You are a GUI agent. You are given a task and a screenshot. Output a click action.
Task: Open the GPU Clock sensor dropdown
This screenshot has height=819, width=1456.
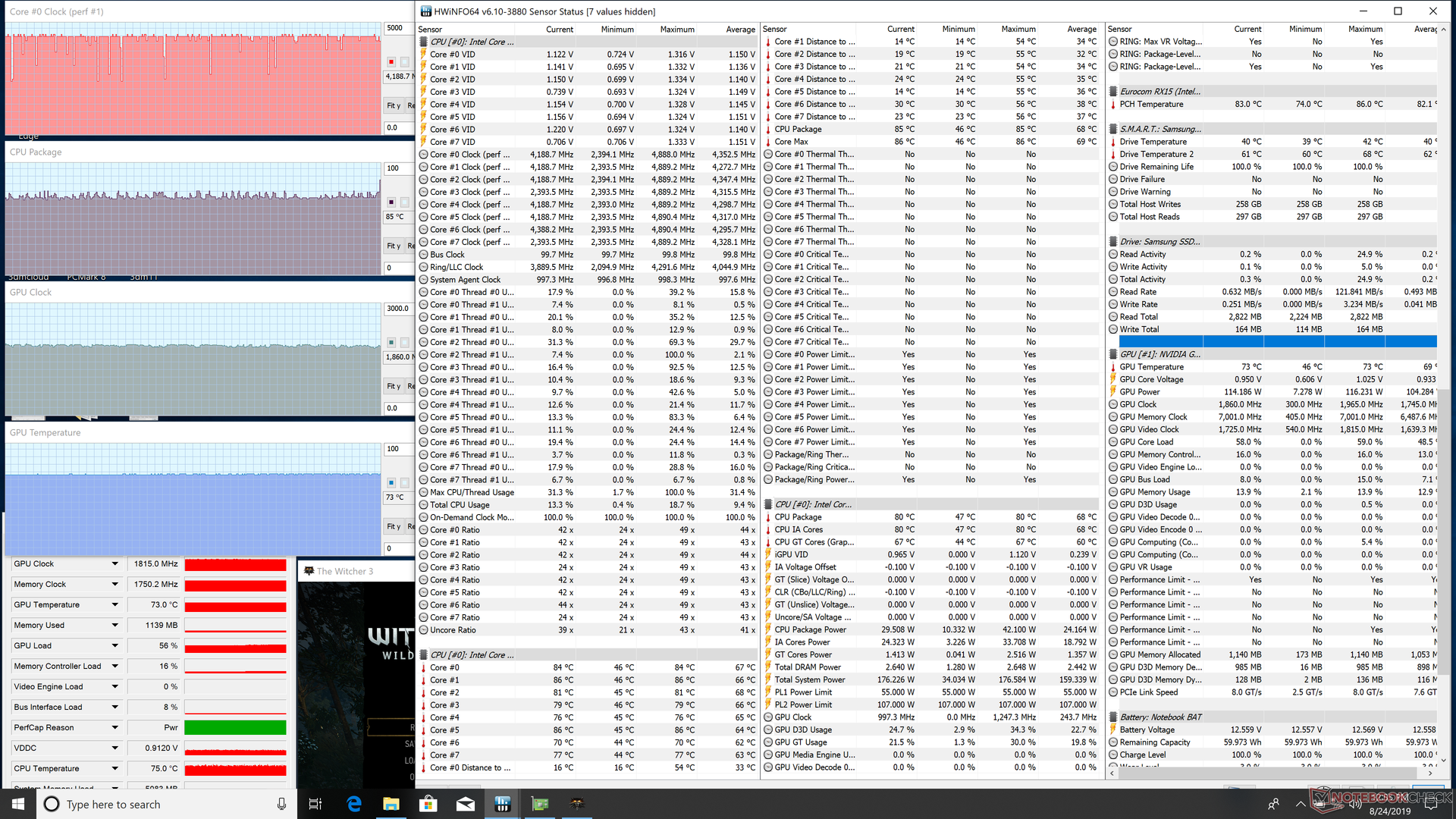click(115, 564)
